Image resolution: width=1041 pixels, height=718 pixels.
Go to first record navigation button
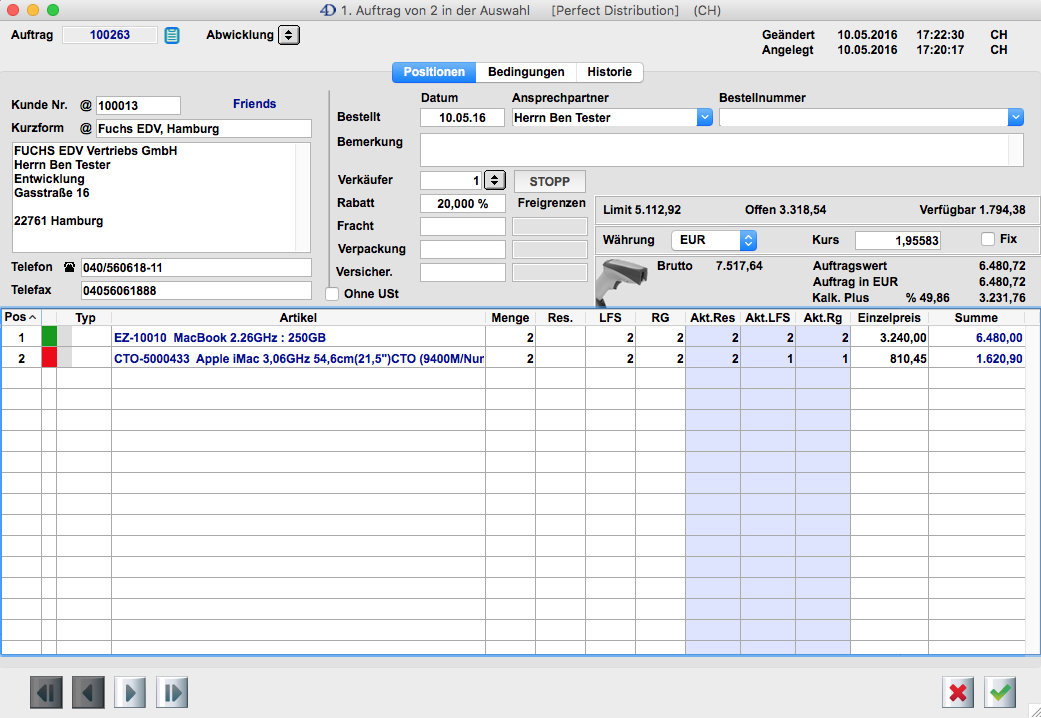coord(46,692)
